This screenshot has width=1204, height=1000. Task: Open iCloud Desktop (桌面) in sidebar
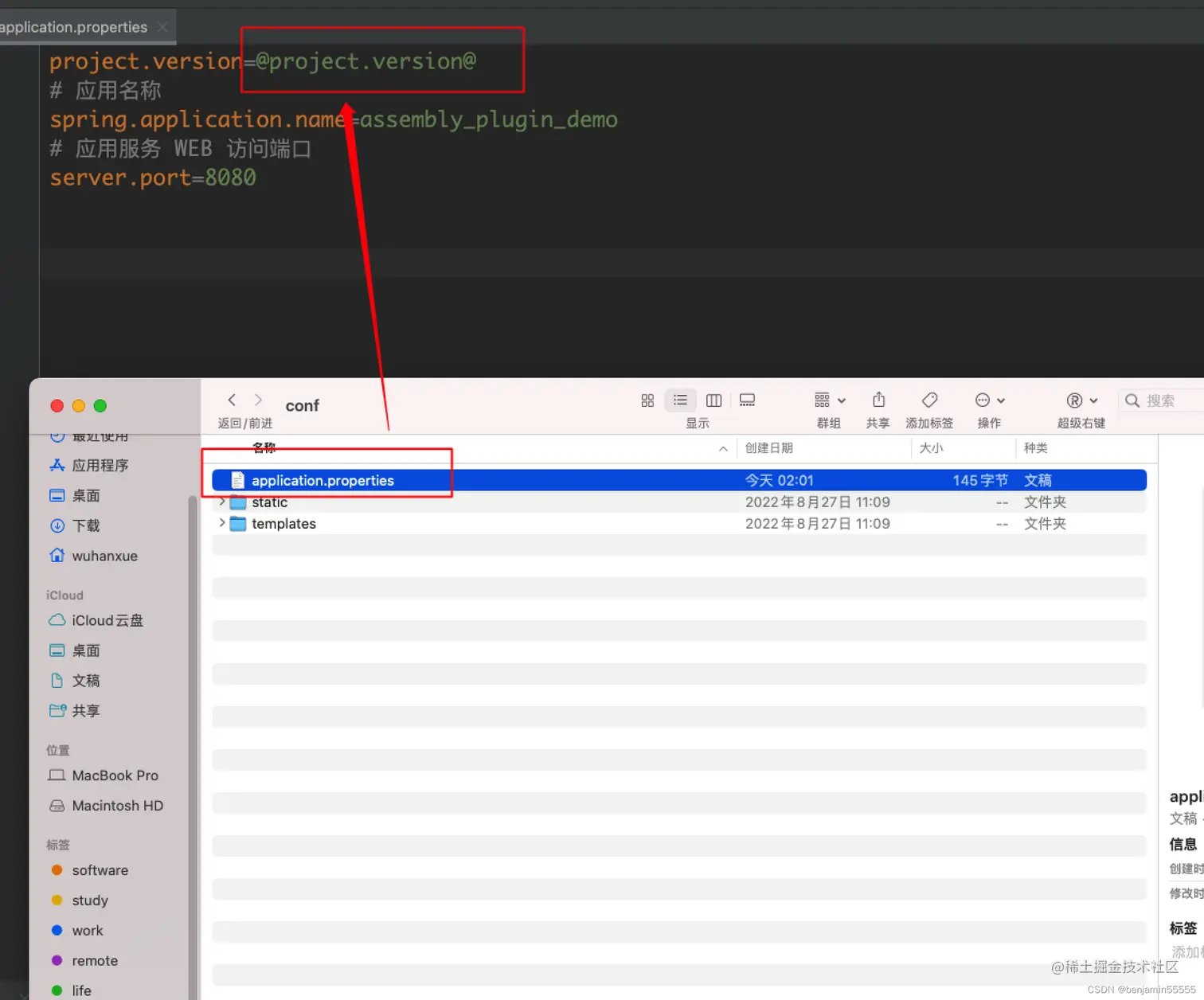click(75, 650)
